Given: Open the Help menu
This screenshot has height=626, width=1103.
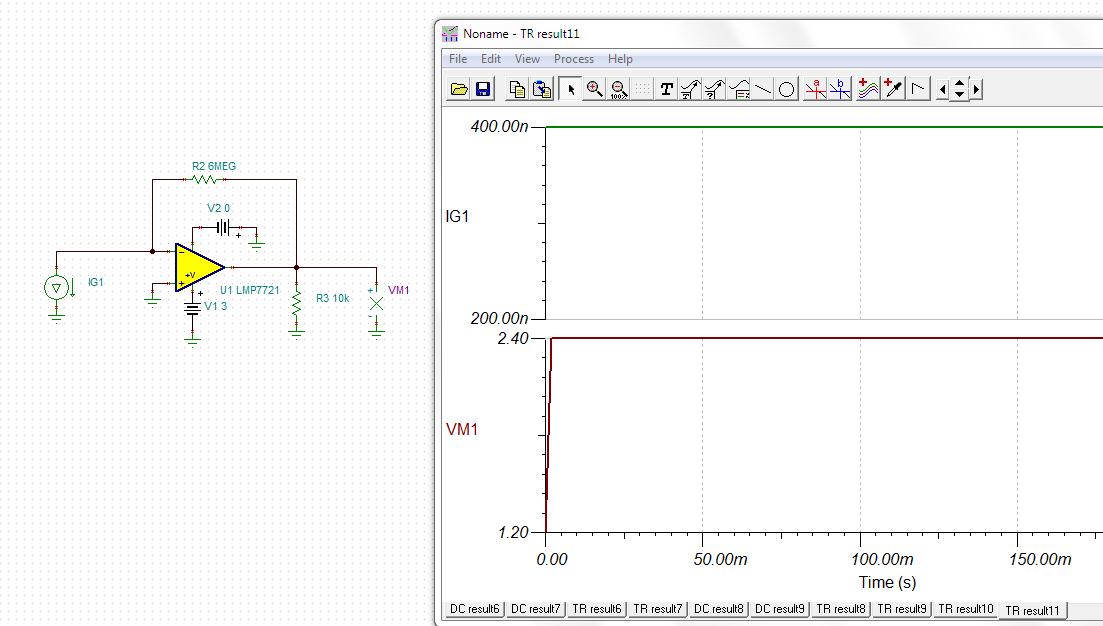Looking at the screenshot, I should click(x=620, y=59).
